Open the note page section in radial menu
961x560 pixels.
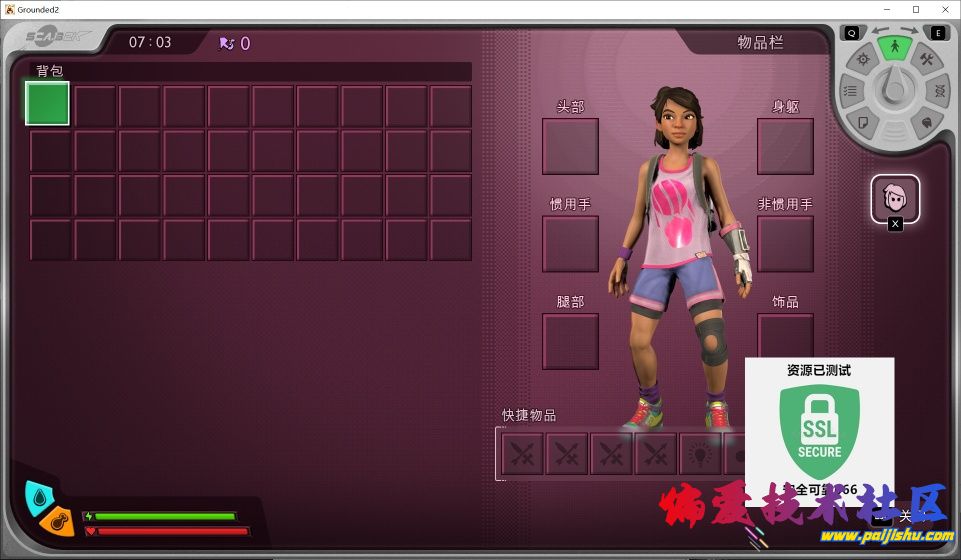[863, 123]
